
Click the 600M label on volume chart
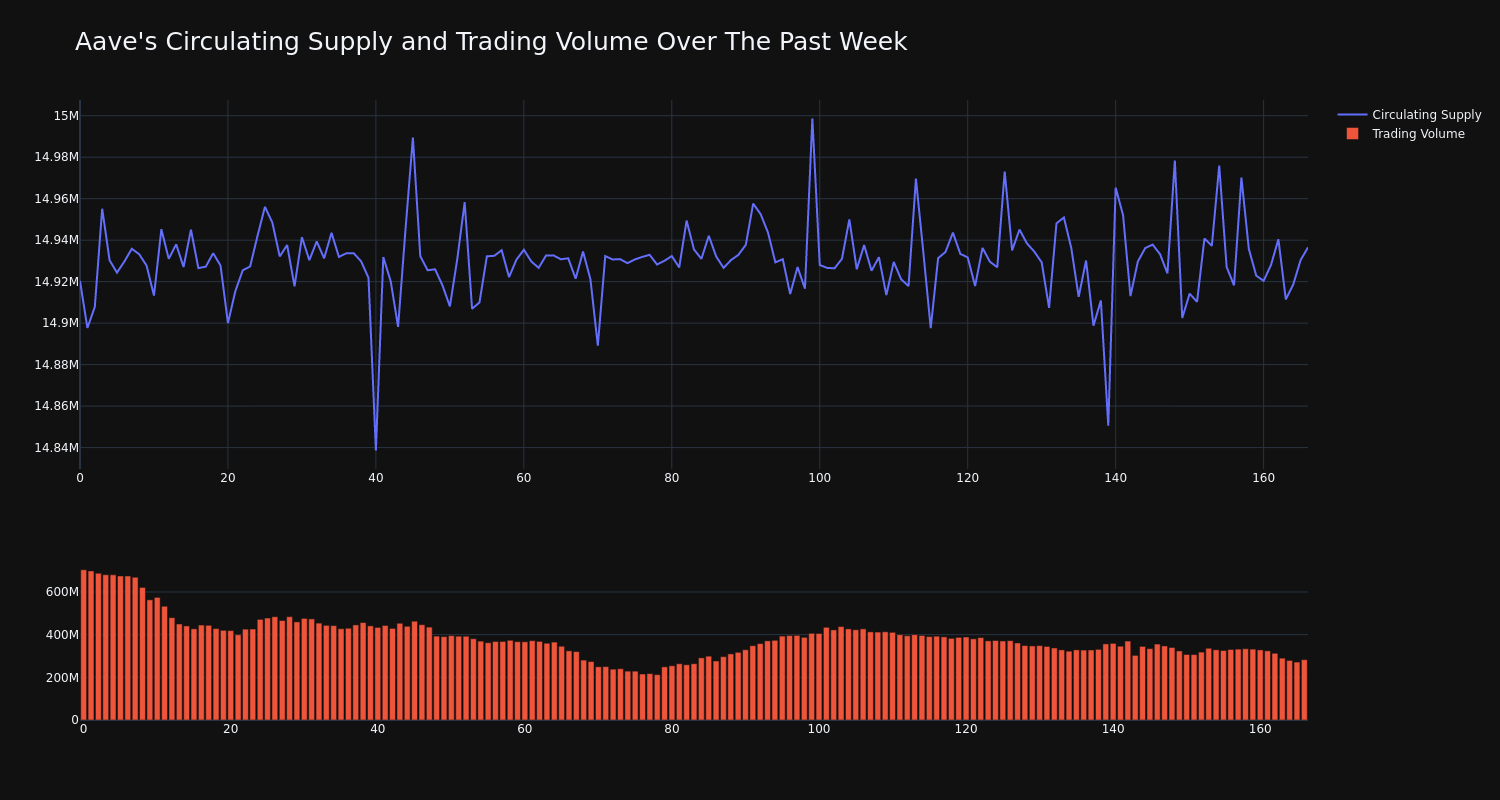click(61, 592)
